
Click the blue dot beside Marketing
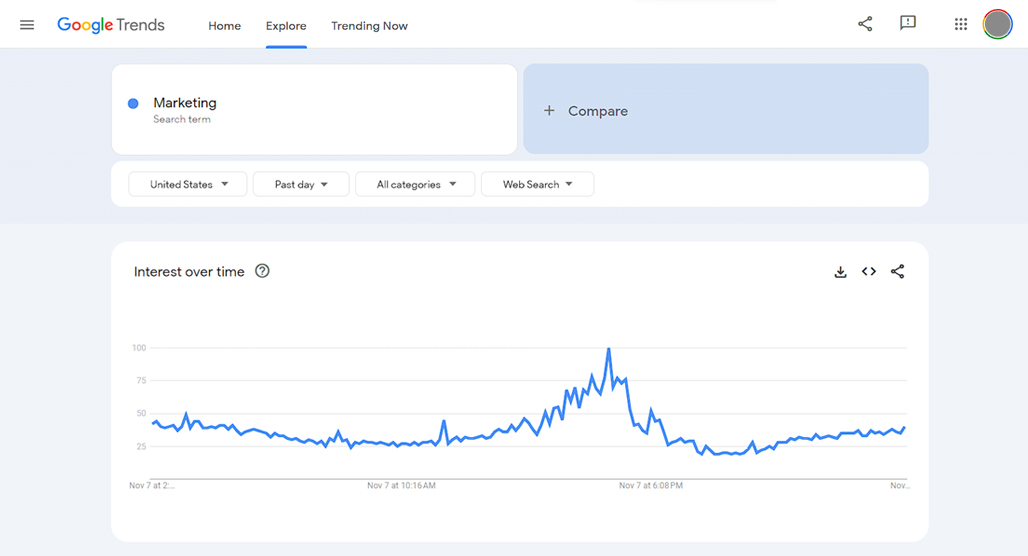(133, 103)
